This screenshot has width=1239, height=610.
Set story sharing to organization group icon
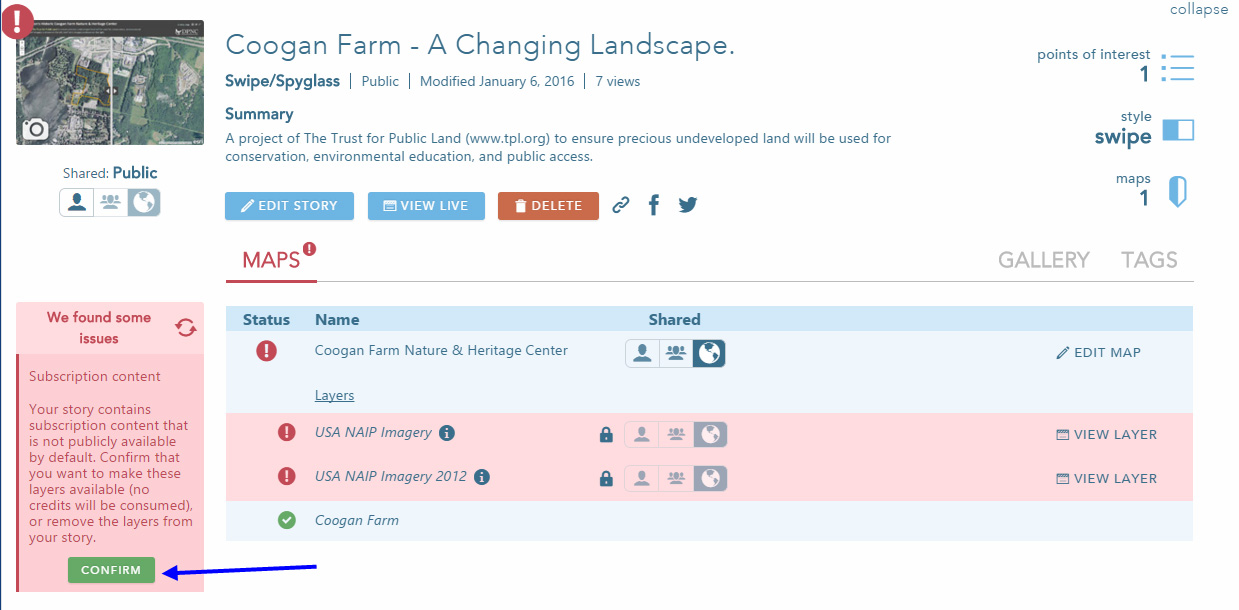(110, 202)
